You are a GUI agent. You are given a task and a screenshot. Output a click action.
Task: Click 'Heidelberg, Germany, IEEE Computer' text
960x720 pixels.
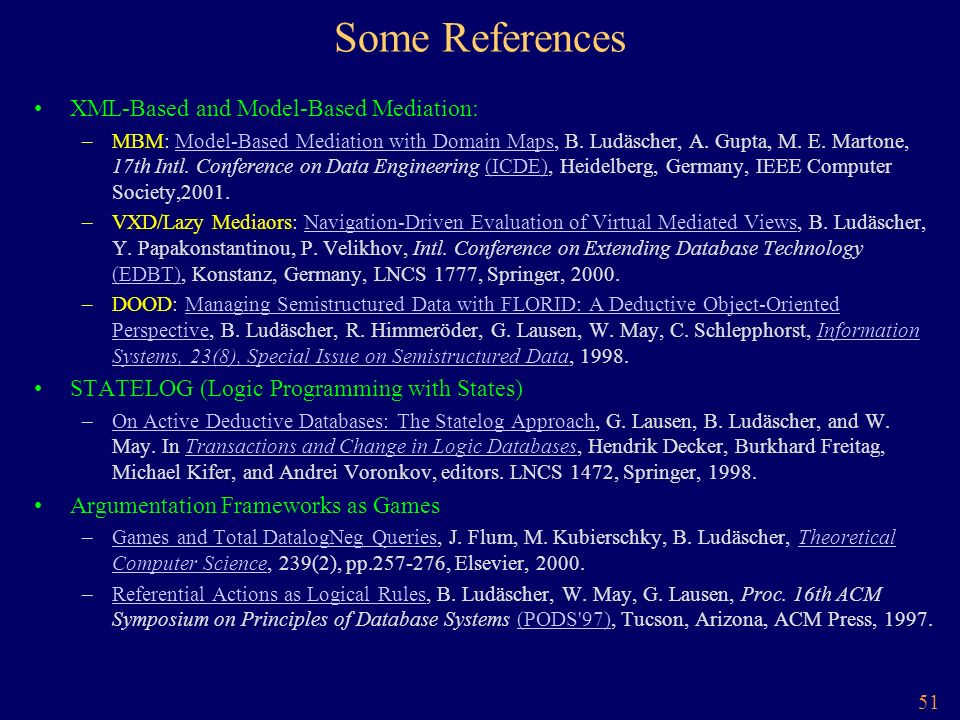(x=726, y=167)
